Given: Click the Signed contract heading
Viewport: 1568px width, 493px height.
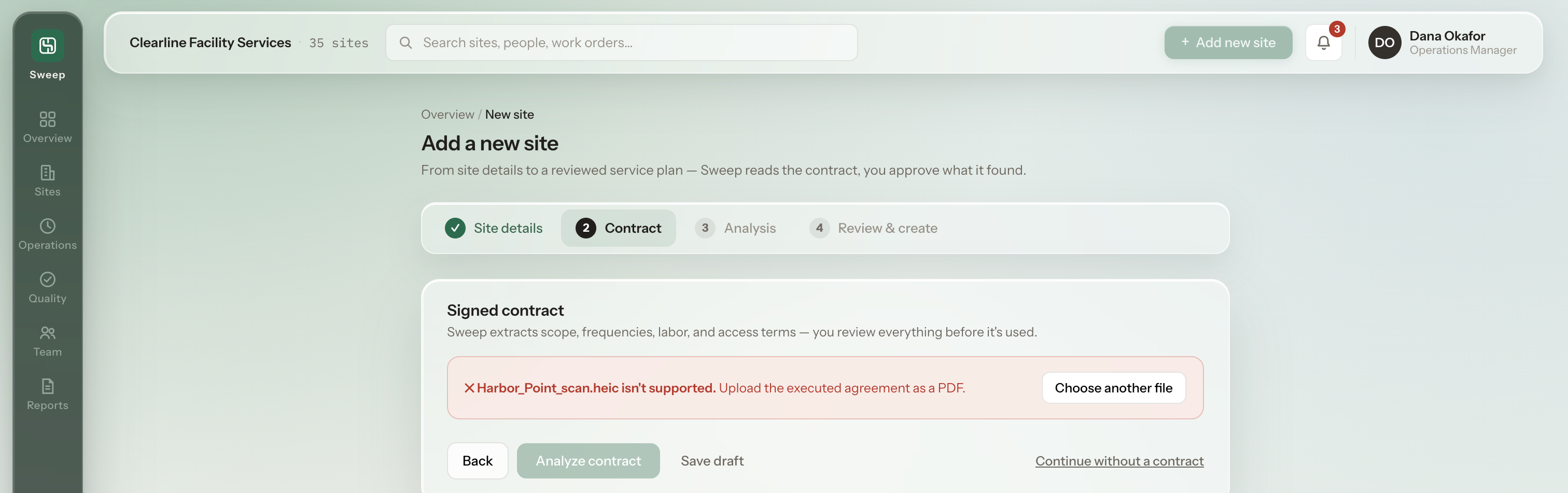Looking at the screenshot, I should coord(505,311).
